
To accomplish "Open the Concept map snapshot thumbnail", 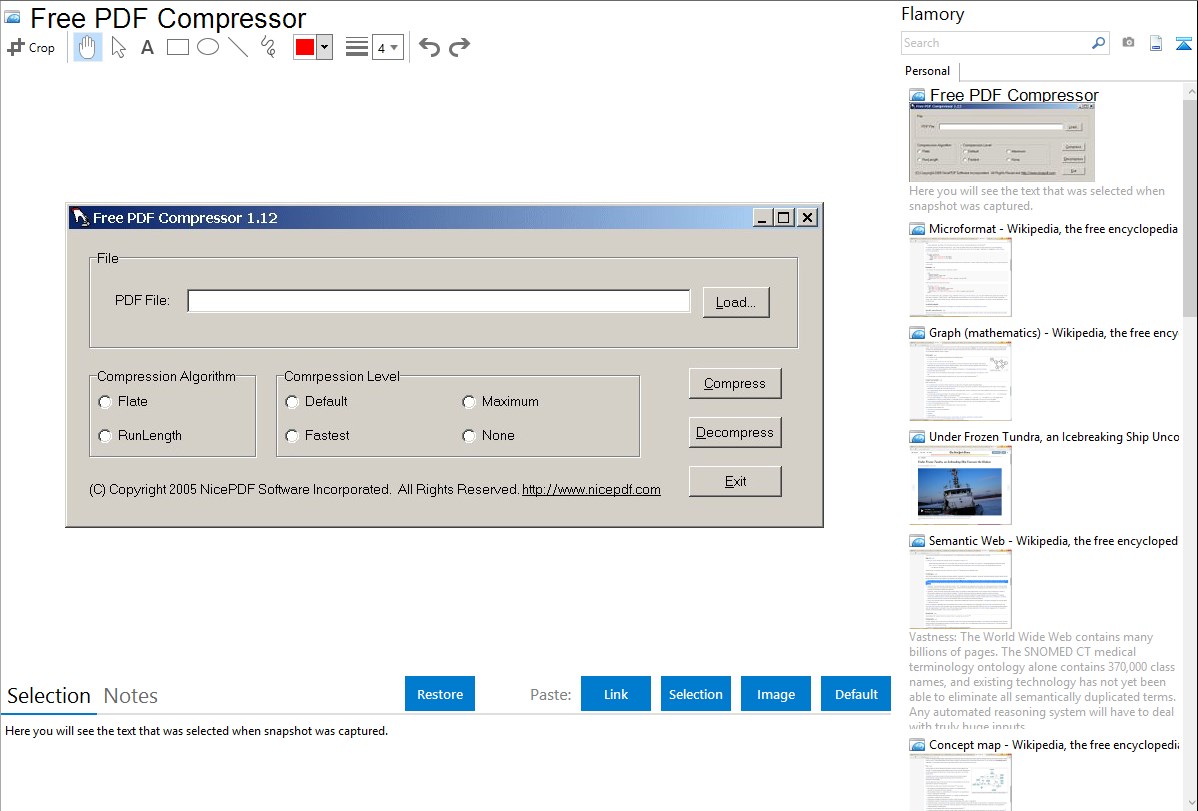I will coord(960,783).
